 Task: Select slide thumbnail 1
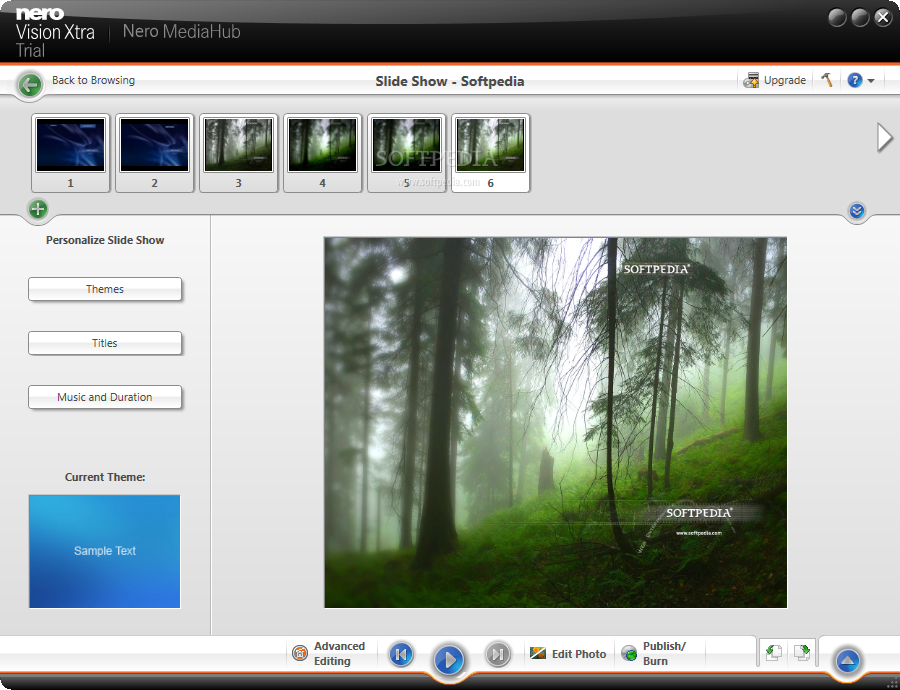click(x=71, y=153)
